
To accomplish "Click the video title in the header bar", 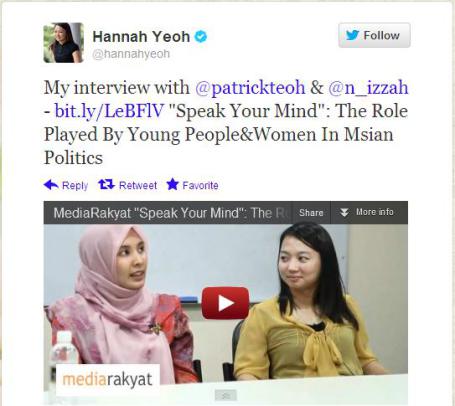I will (x=171, y=213).
